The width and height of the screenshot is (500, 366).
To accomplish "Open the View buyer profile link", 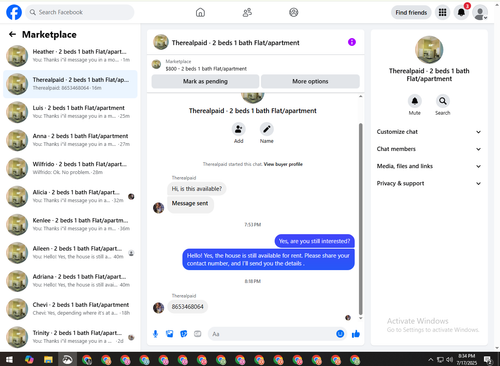I will pos(283,164).
